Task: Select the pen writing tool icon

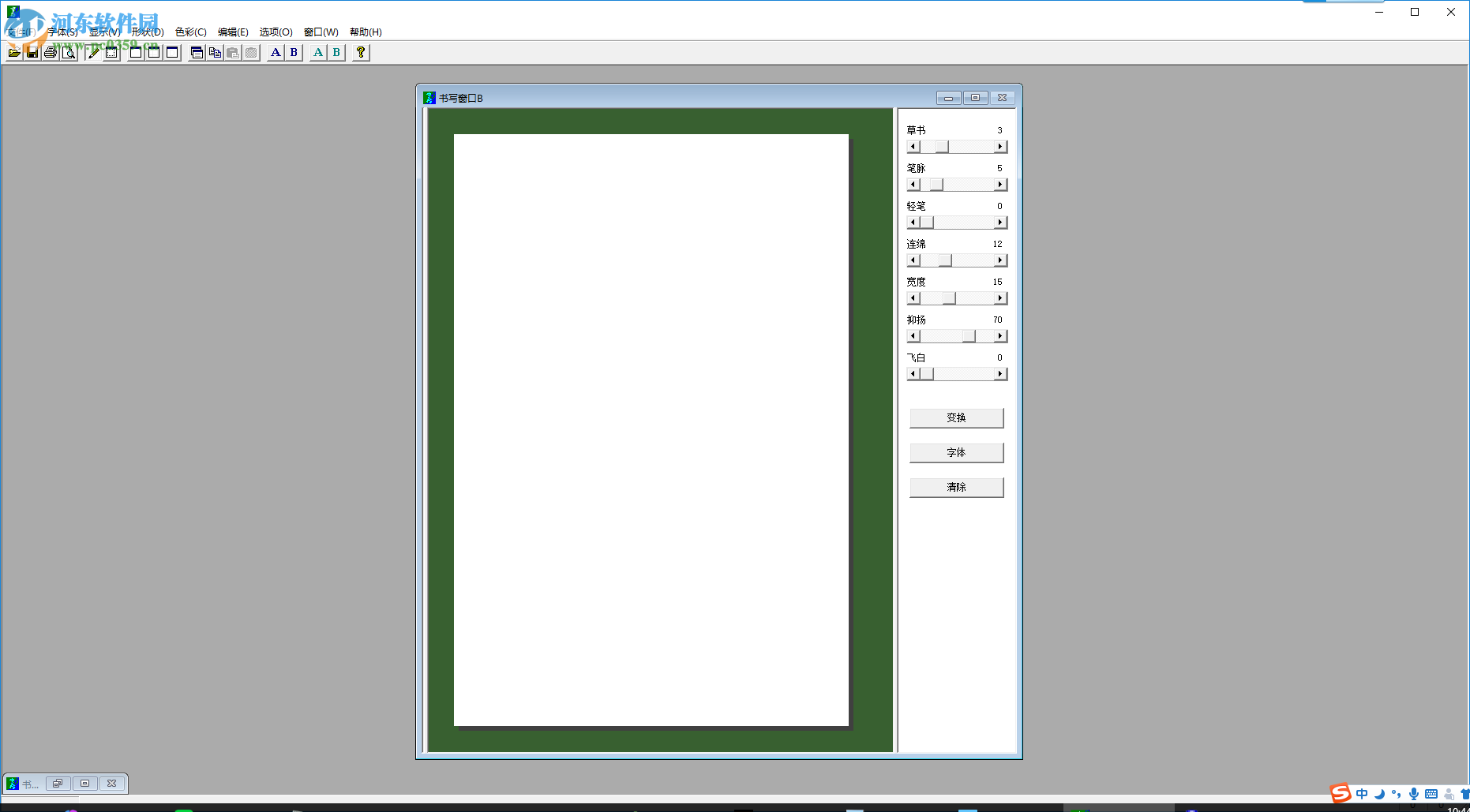Action: click(x=94, y=53)
